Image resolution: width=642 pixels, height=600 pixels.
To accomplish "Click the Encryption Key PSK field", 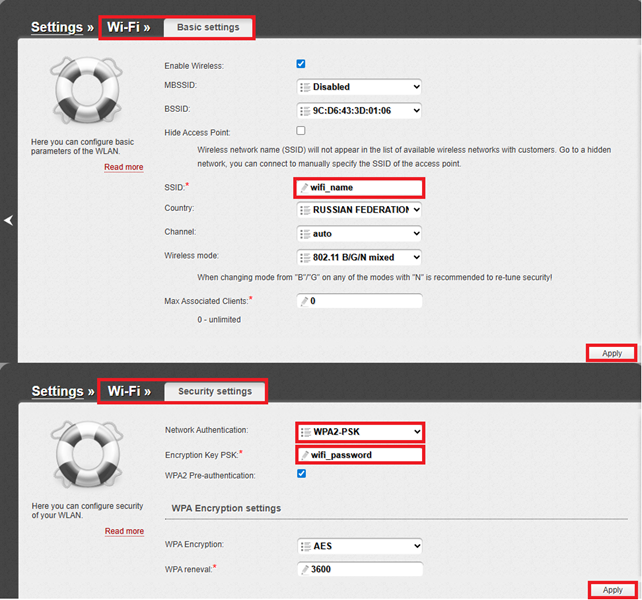I will point(360,455).
